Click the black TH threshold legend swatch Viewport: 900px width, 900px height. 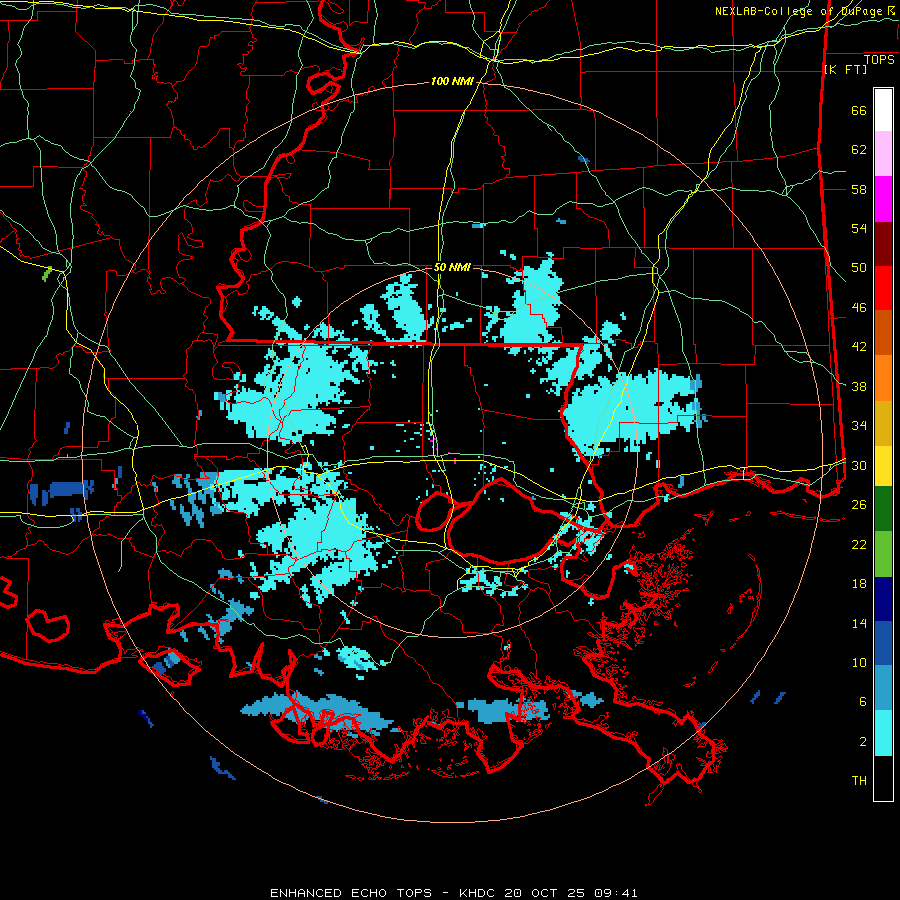(x=883, y=778)
